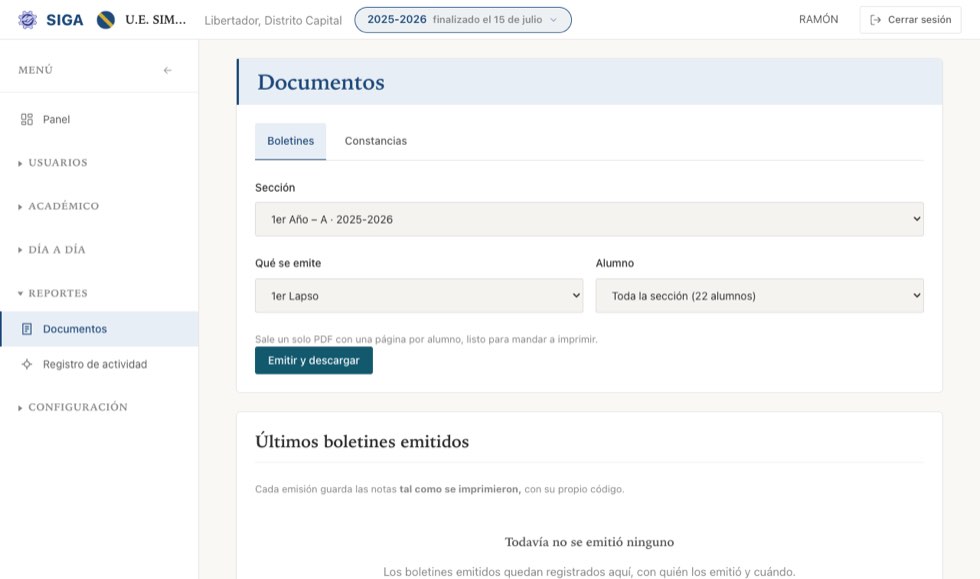
Task: Click the Cada emisión guarda las notas text
Action: 439,489
